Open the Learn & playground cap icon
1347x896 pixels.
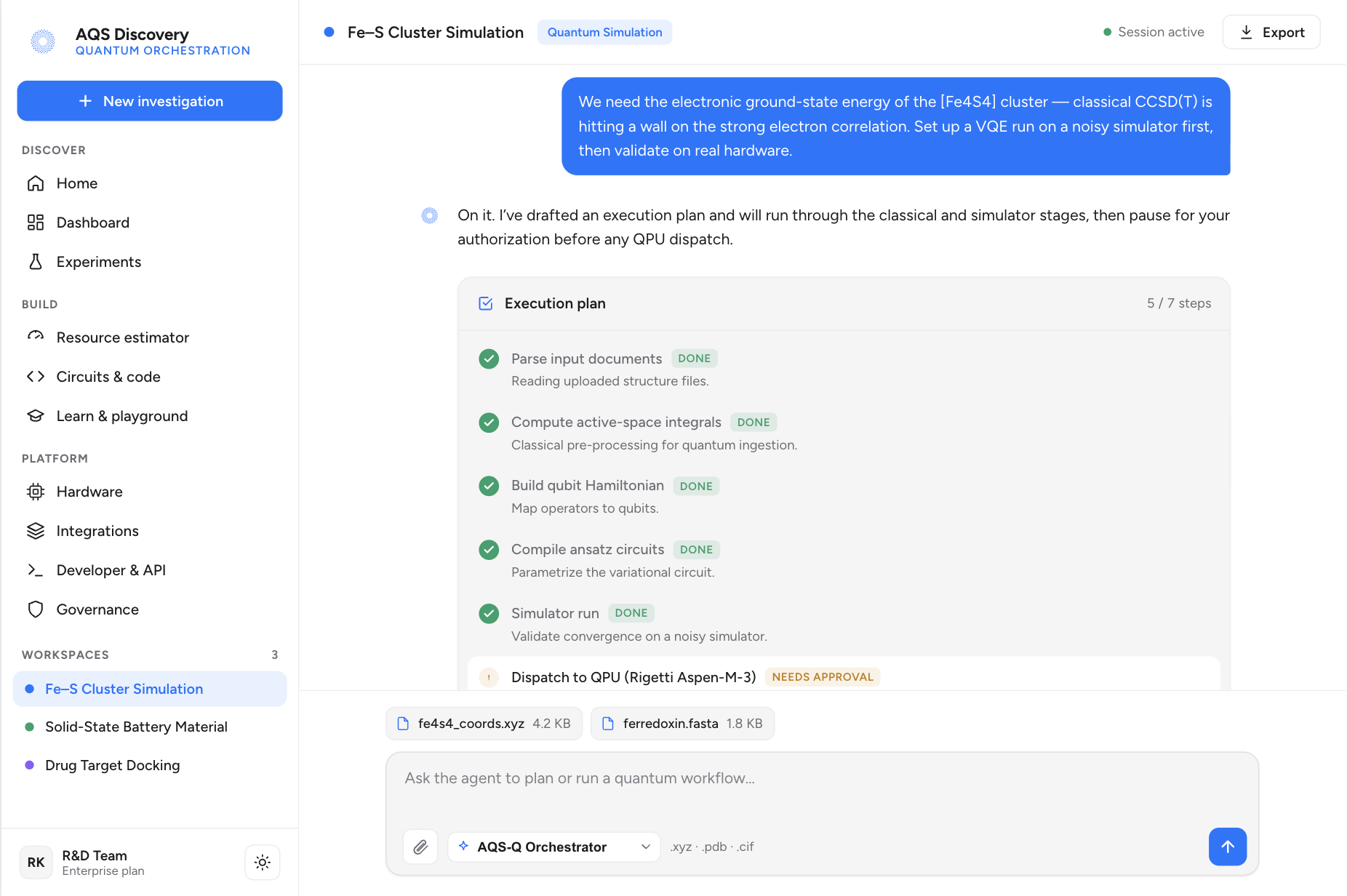(x=36, y=416)
